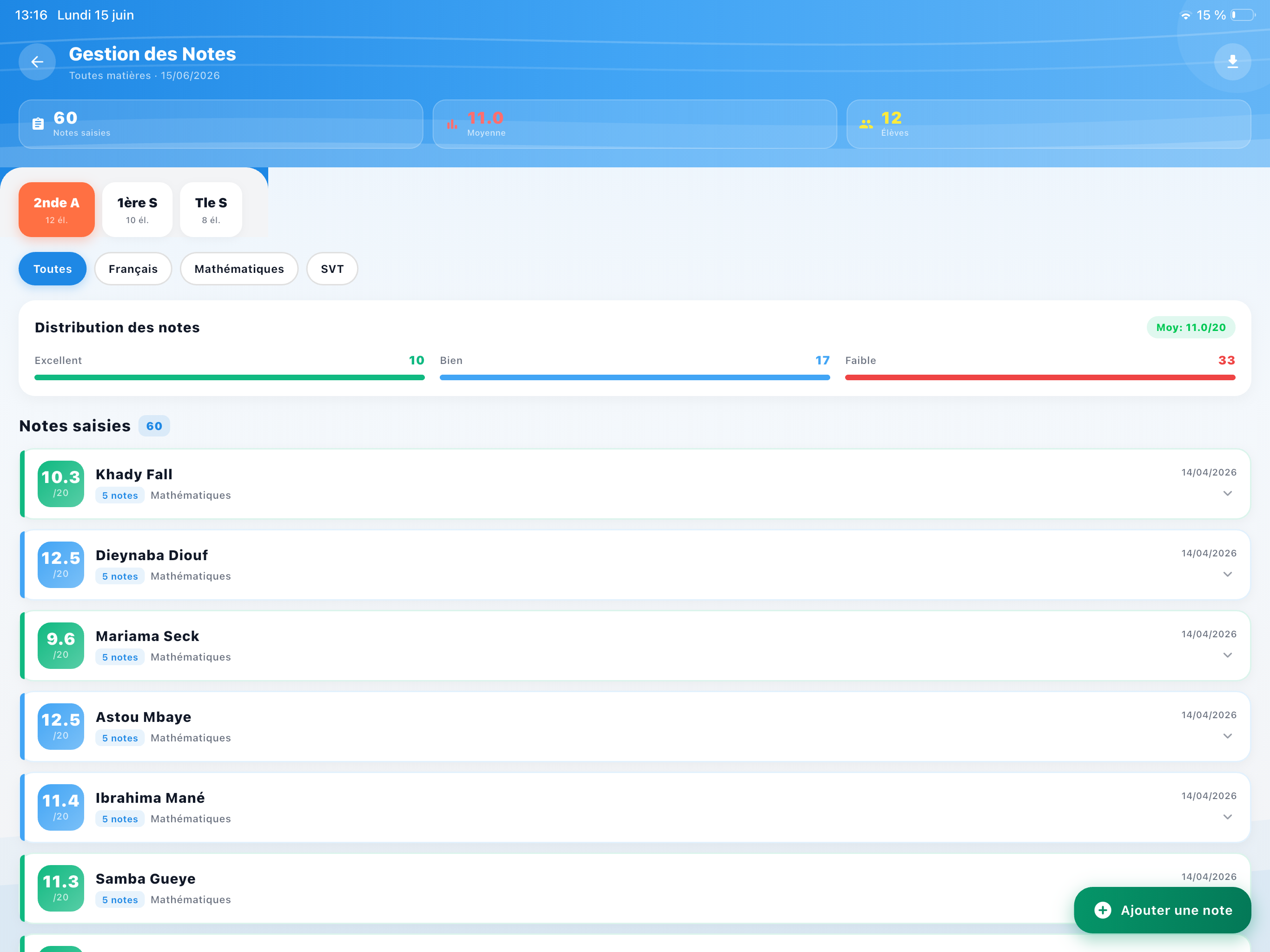Tap the Toutes matières · 15/06/2026 subtitle
Screen dimensions: 1270x952
pos(144,76)
